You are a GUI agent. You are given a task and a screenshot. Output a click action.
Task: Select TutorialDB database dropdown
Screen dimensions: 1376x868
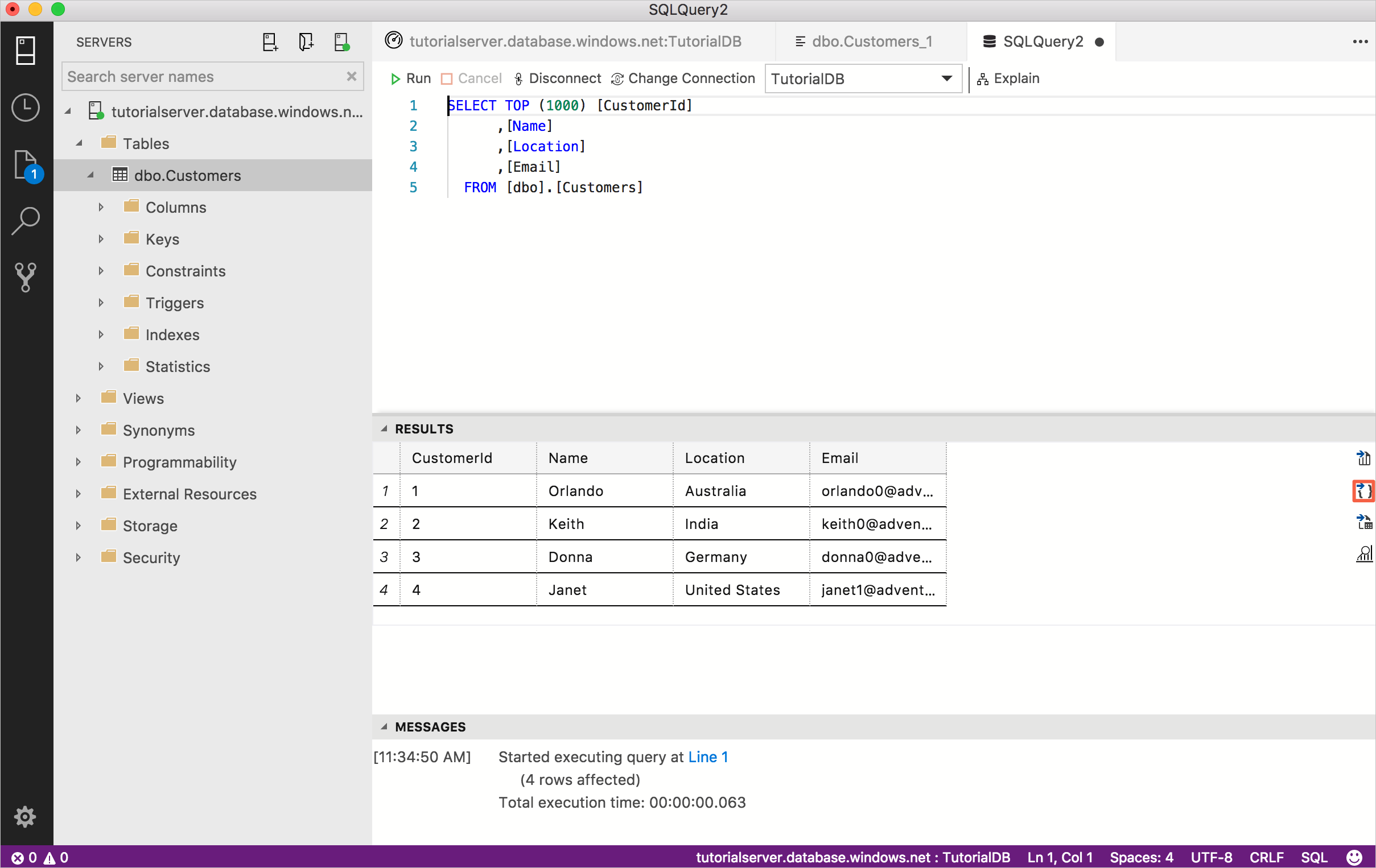pyautogui.click(x=861, y=78)
